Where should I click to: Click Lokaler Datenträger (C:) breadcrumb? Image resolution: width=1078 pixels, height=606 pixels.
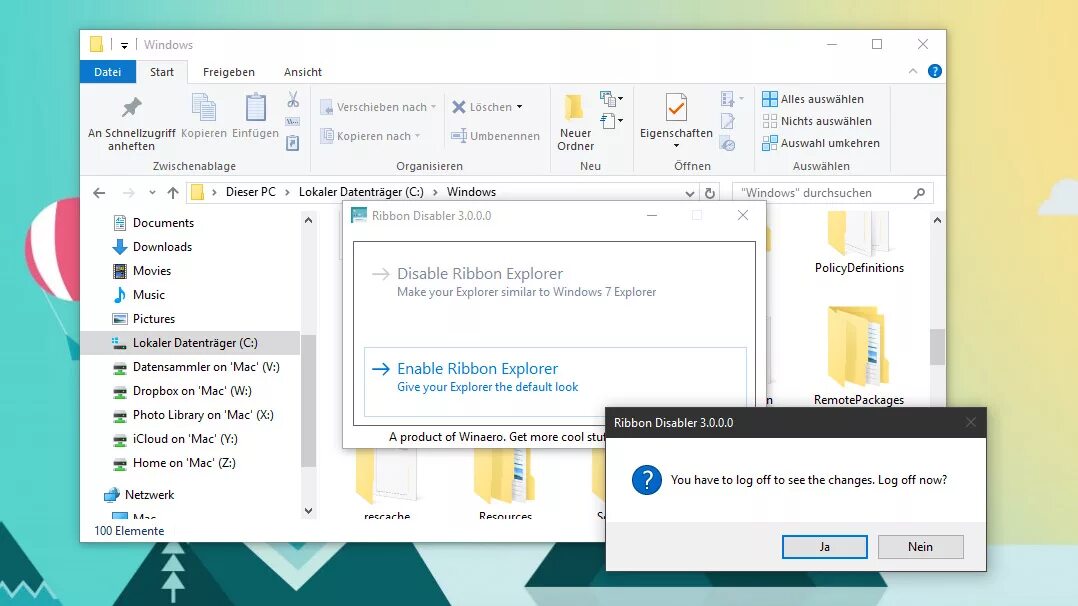pyautogui.click(x=361, y=192)
